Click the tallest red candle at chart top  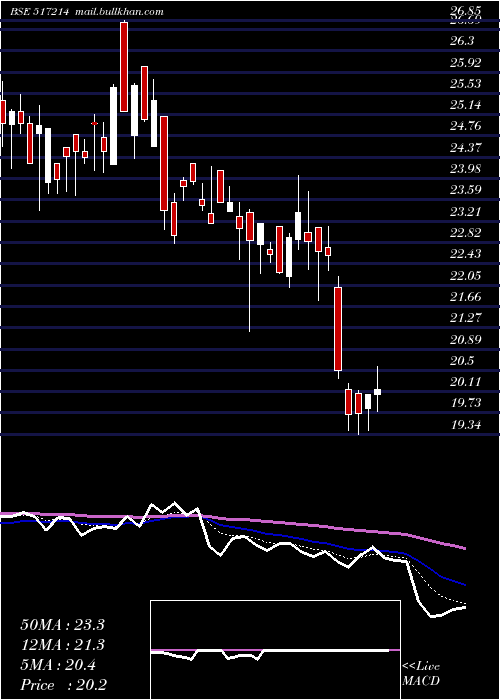[x=124, y=67]
